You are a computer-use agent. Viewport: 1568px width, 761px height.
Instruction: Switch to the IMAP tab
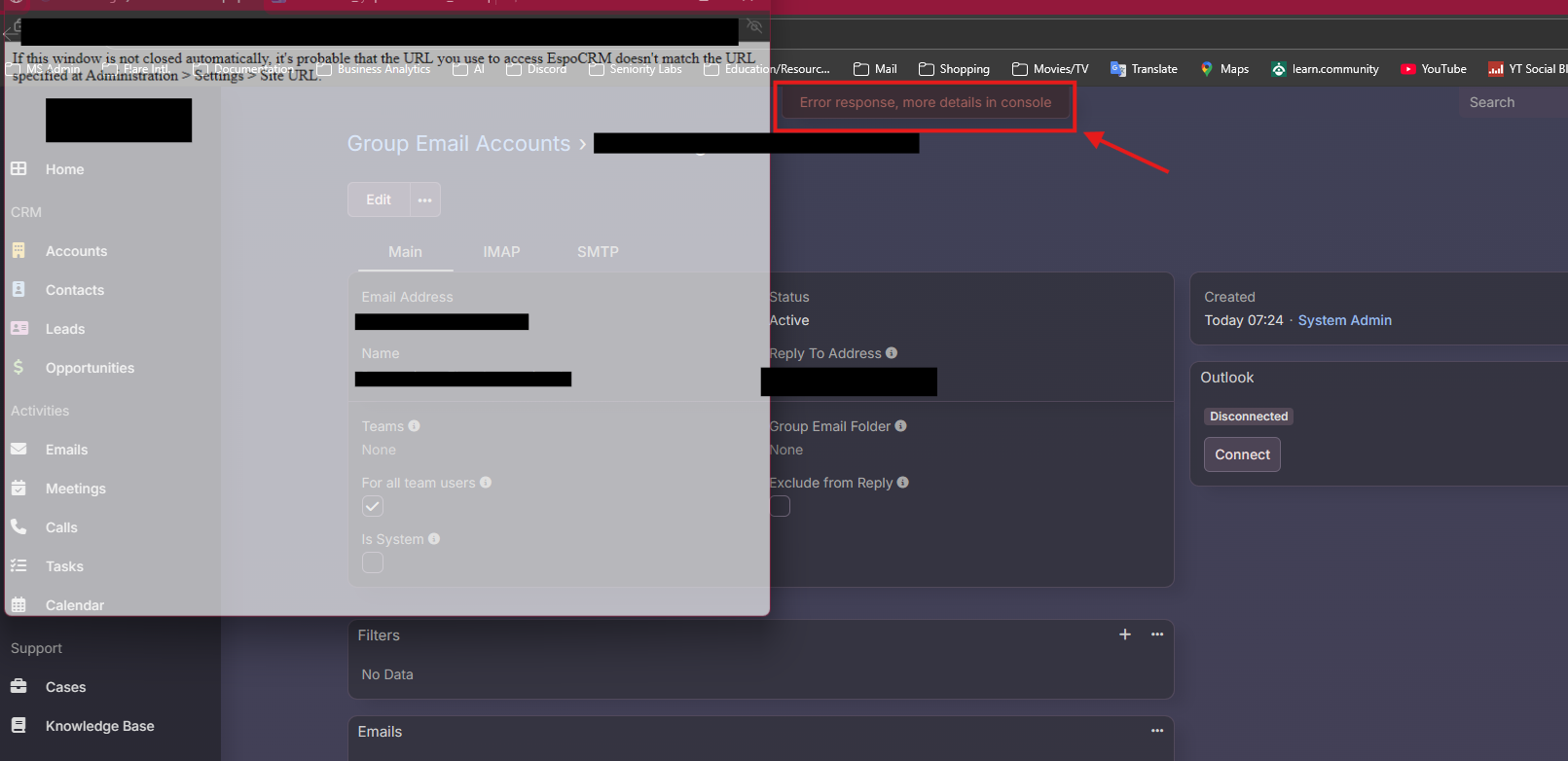pos(501,252)
